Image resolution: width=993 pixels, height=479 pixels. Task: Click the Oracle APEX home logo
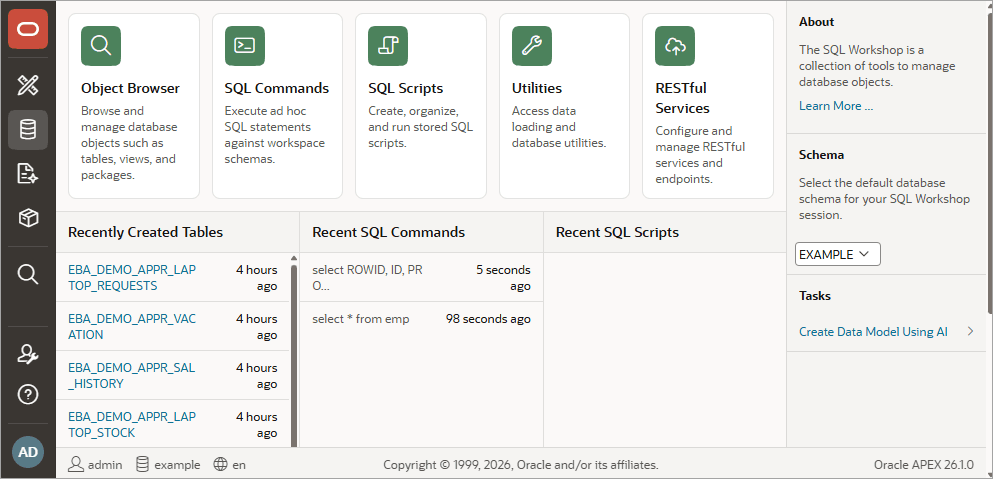click(x=28, y=29)
